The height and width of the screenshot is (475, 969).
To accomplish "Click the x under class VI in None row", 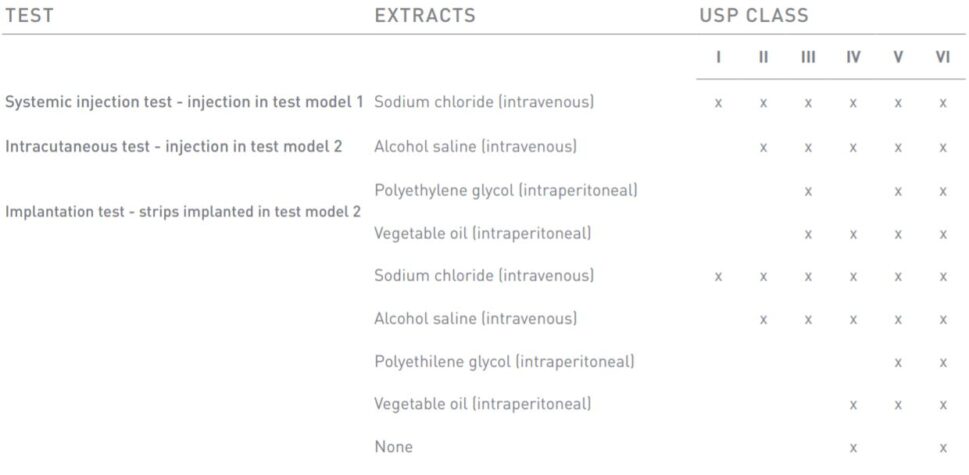I will tap(942, 448).
